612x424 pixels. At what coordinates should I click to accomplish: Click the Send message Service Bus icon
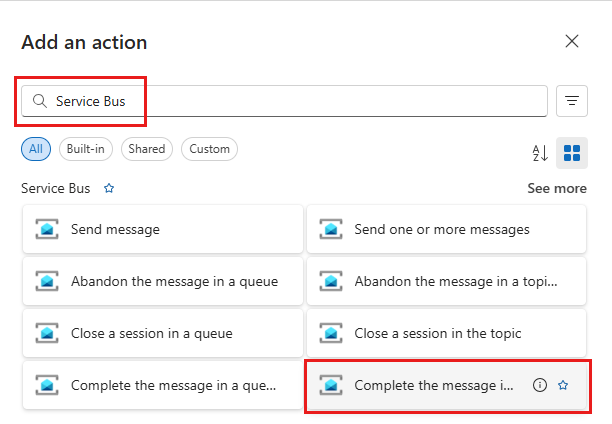point(47,229)
